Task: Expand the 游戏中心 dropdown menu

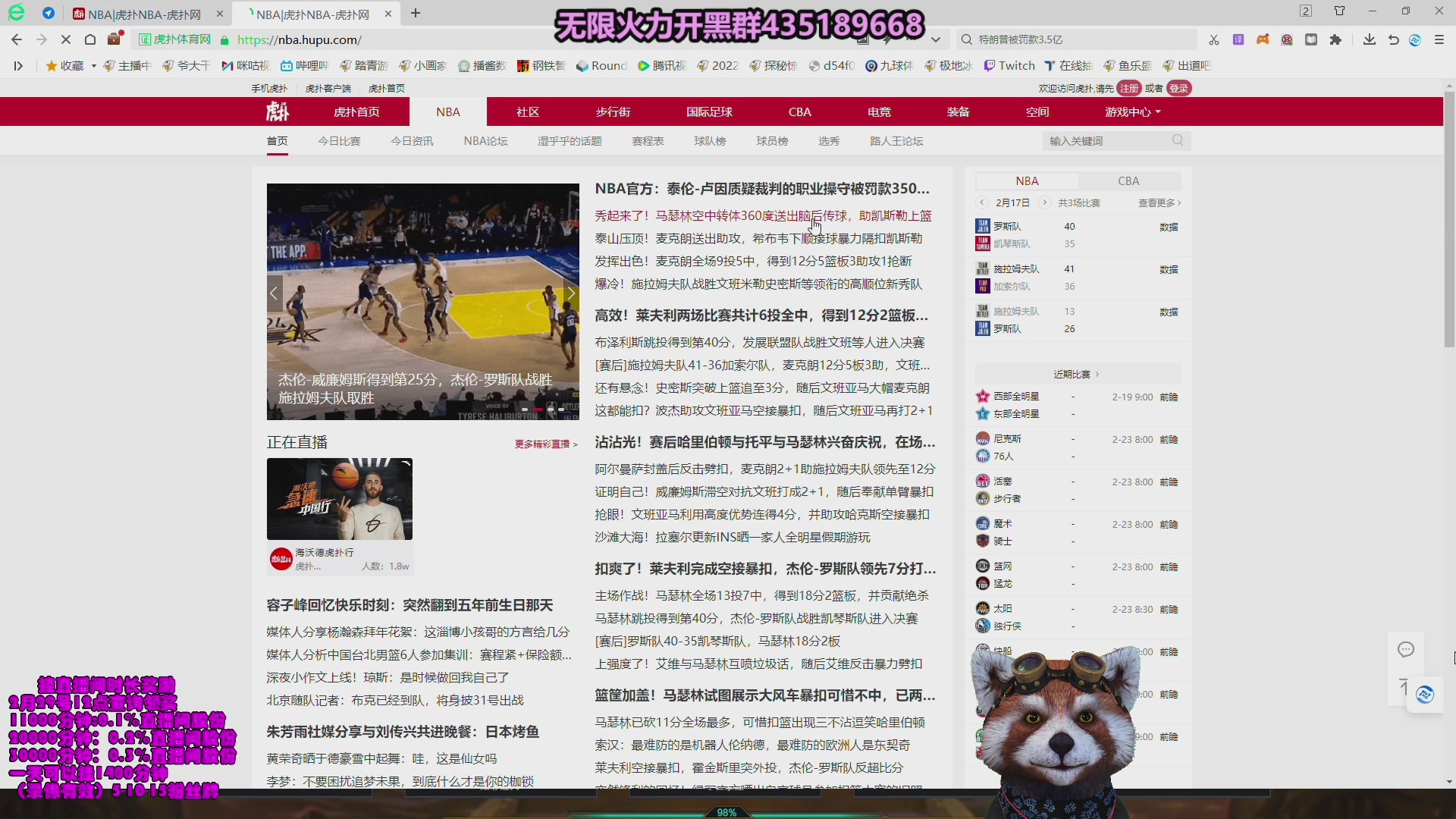Action: [1132, 111]
